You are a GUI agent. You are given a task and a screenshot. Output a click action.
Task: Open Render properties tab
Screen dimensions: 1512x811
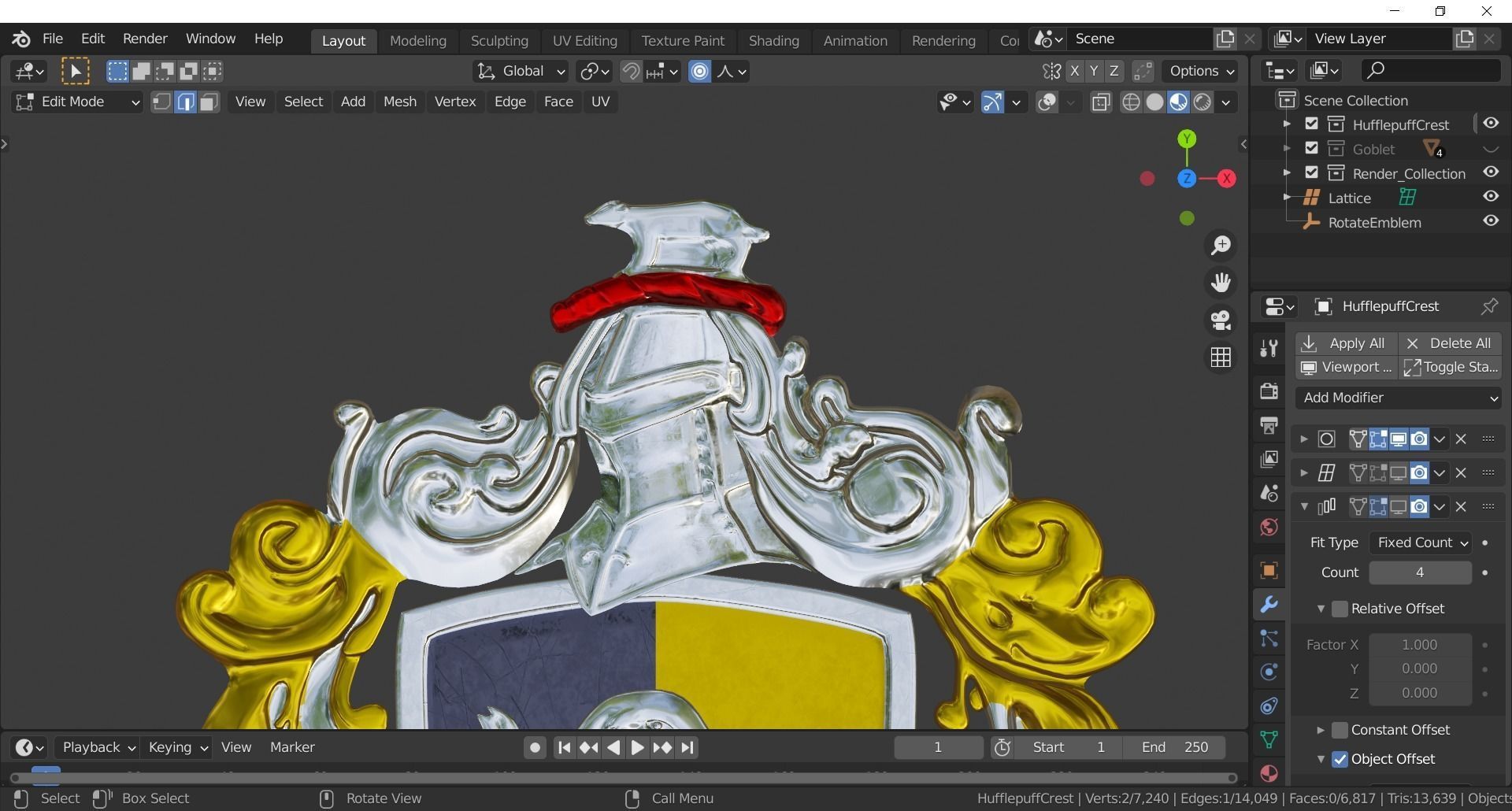tap(1268, 391)
